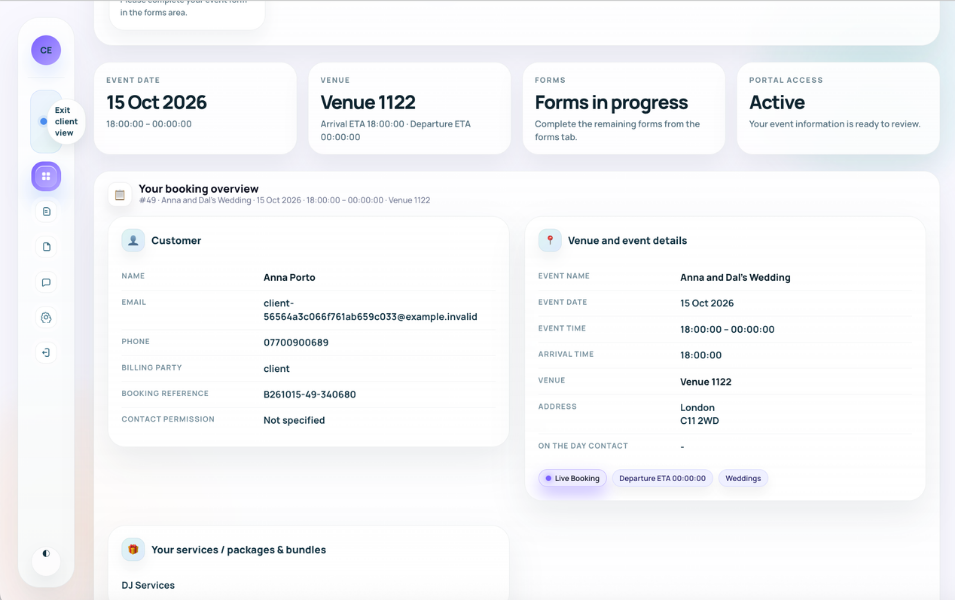The height and width of the screenshot is (600, 955).
Task: Open the Venue 1122 summary card
Action: click(409, 108)
